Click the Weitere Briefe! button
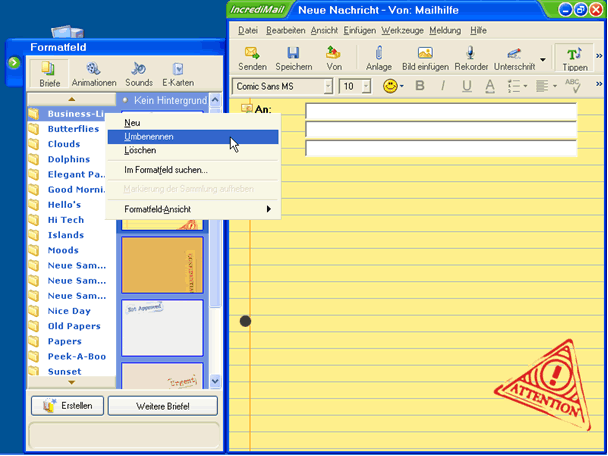This screenshot has width=608, height=456. point(162,406)
